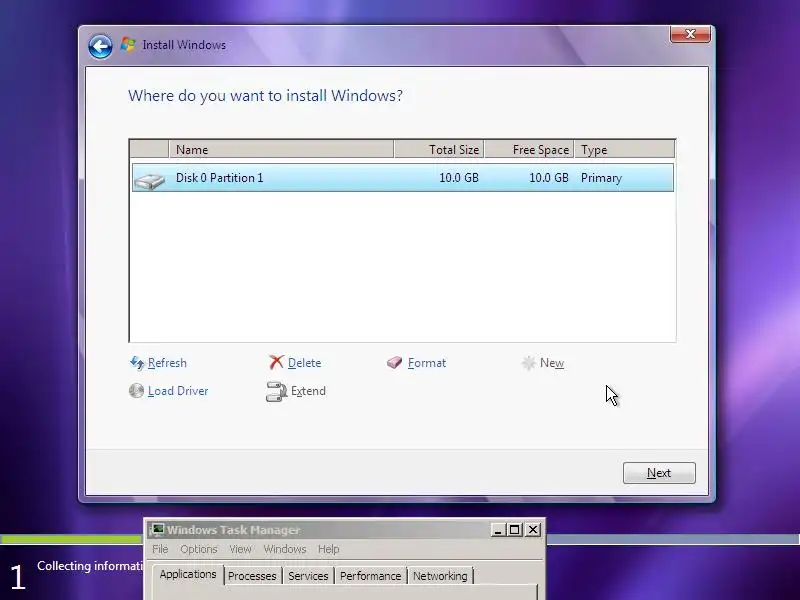Screen dimensions: 800x600
Task: Open the Help menu in Task Manager
Action: [329, 549]
